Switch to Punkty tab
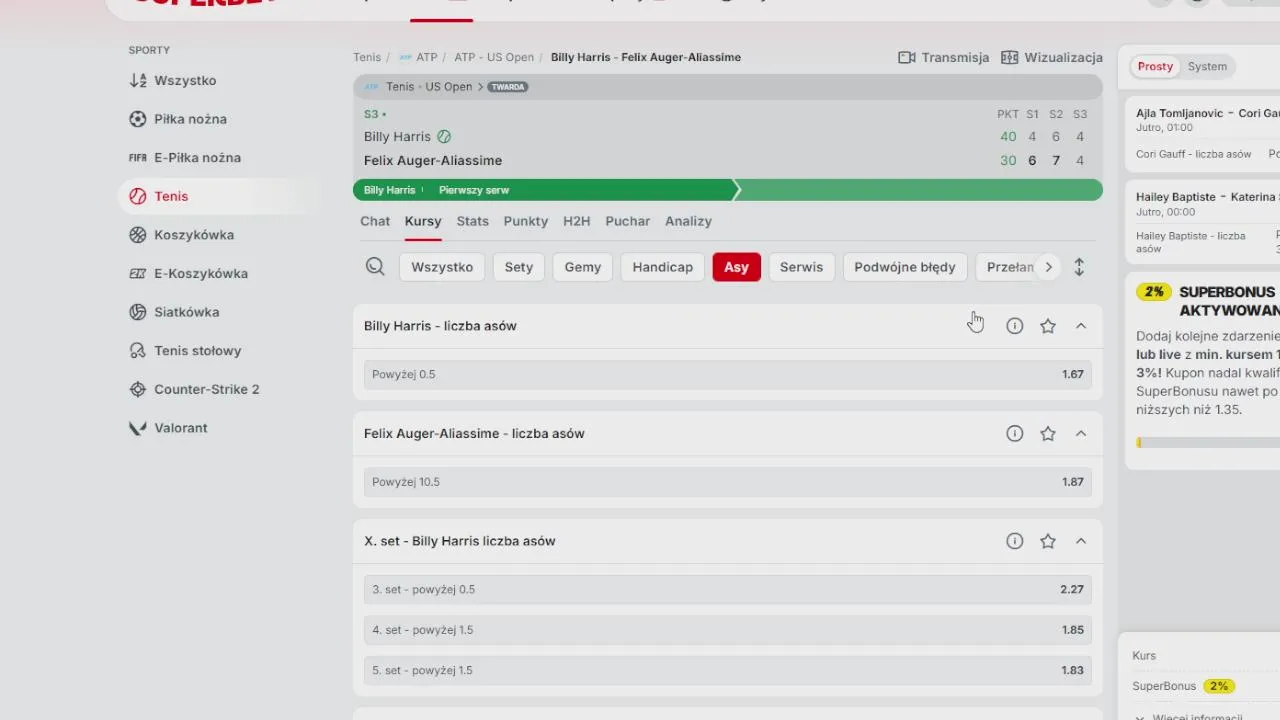Image resolution: width=1280 pixels, height=720 pixels. point(526,221)
